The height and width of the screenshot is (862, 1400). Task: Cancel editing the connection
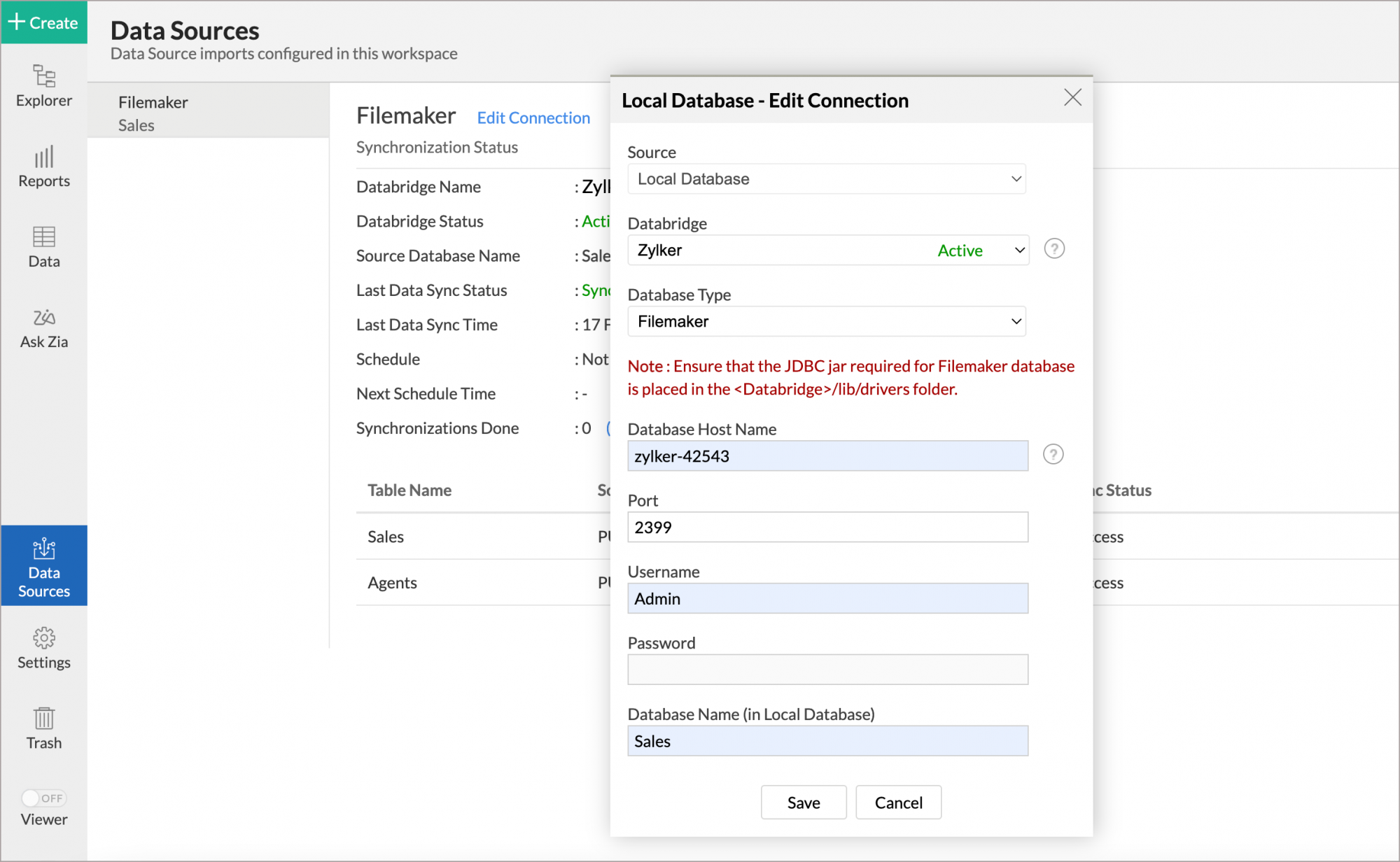(898, 802)
